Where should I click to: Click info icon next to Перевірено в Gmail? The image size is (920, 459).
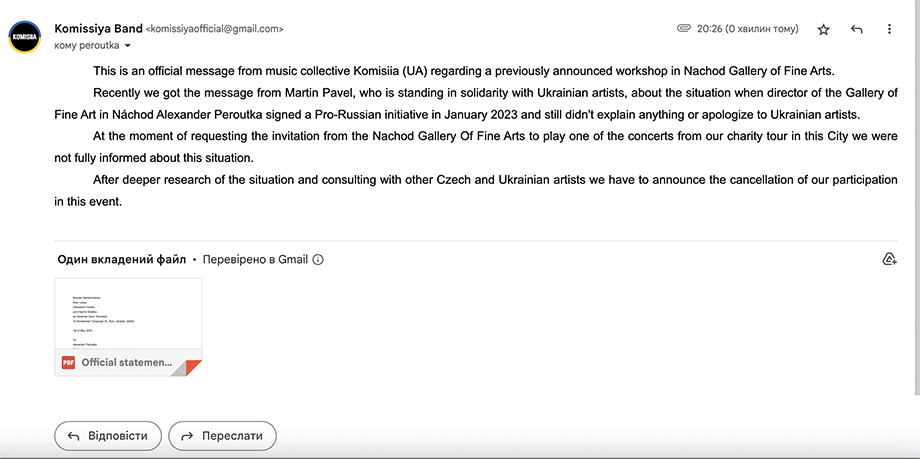point(318,259)
